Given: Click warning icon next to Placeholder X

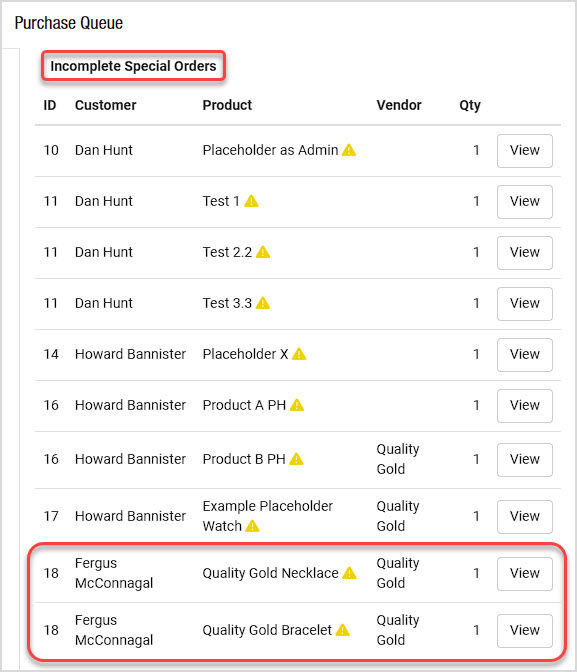Looking at the screenshot, I should [299, 354].
